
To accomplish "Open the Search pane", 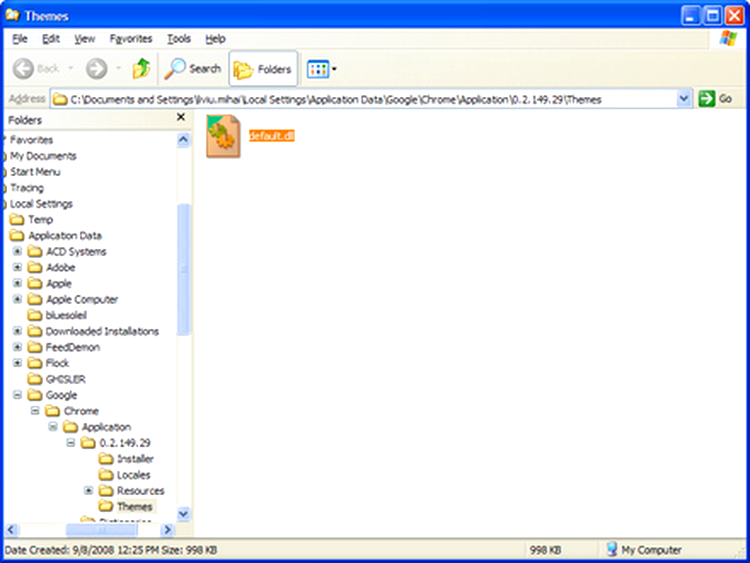I will pos(193,68).
